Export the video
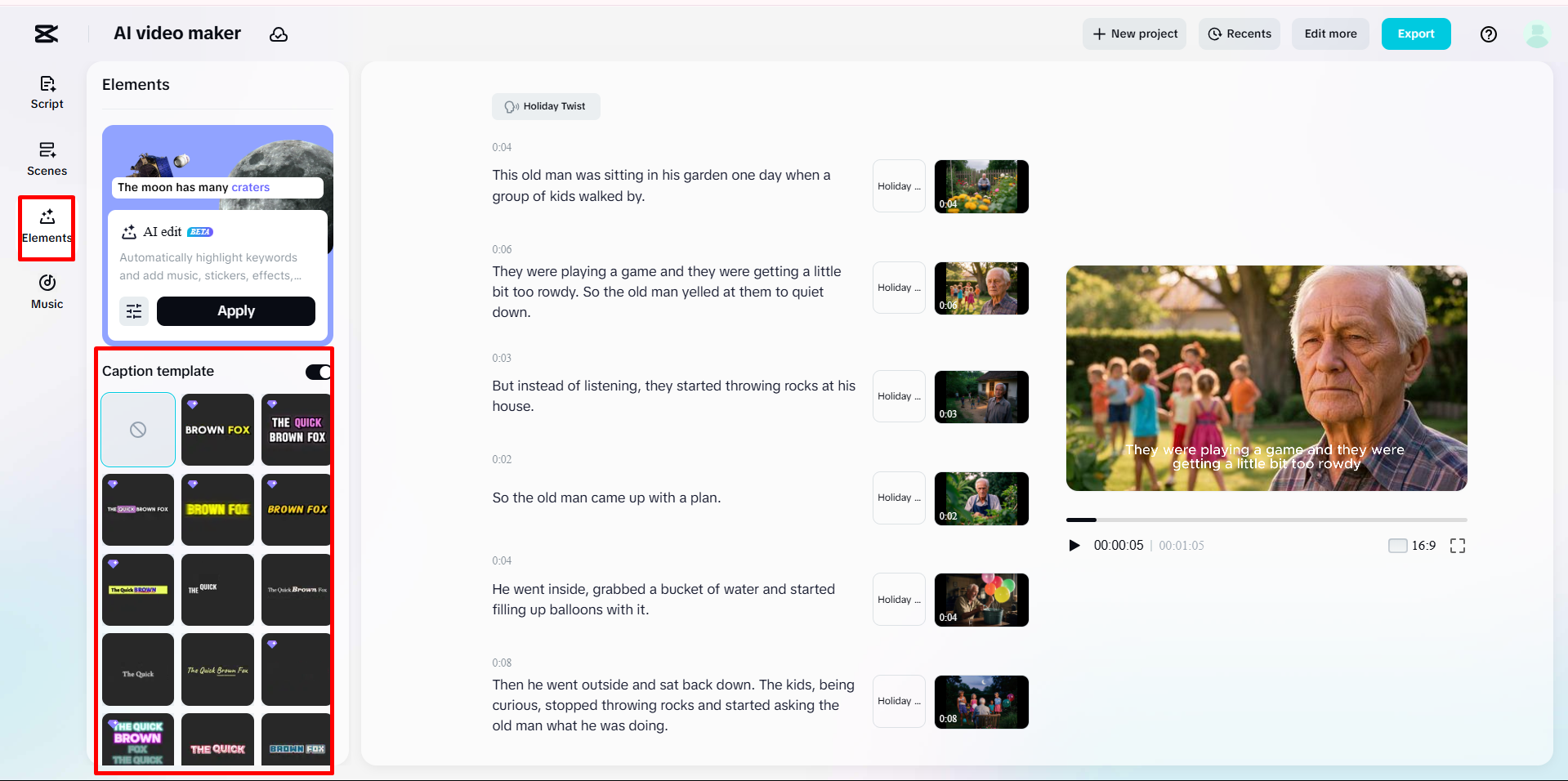The height and width of the screenshot is (781, 1568). (x=1415, y=33)
